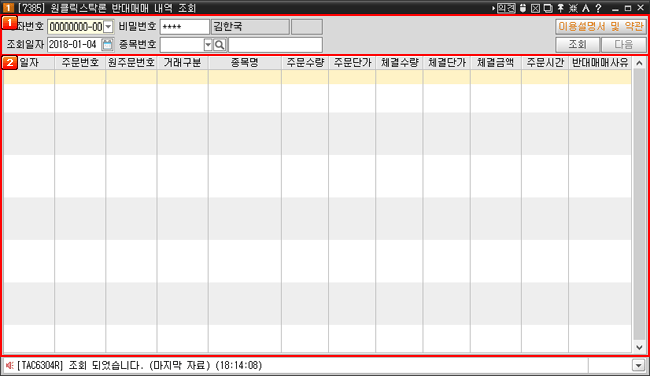Click the 조회 button
Image resolution: width=650 pixels, height=376 pixels.
(x=577, y=44)
